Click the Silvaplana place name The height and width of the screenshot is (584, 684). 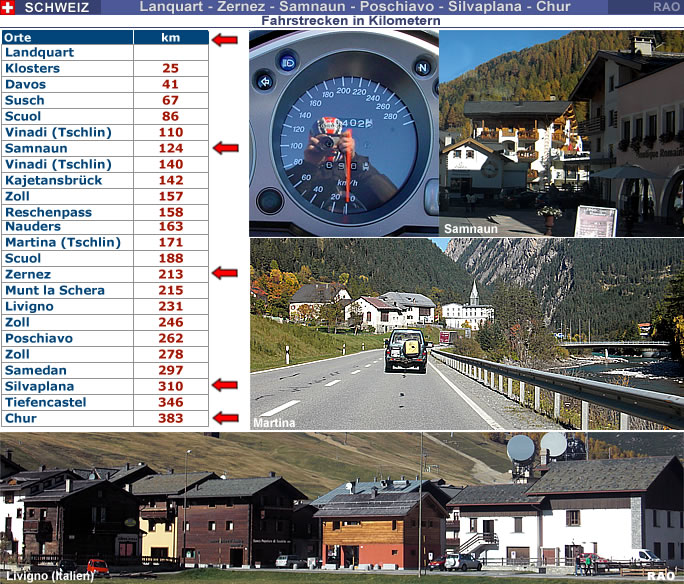click(39, 386)
